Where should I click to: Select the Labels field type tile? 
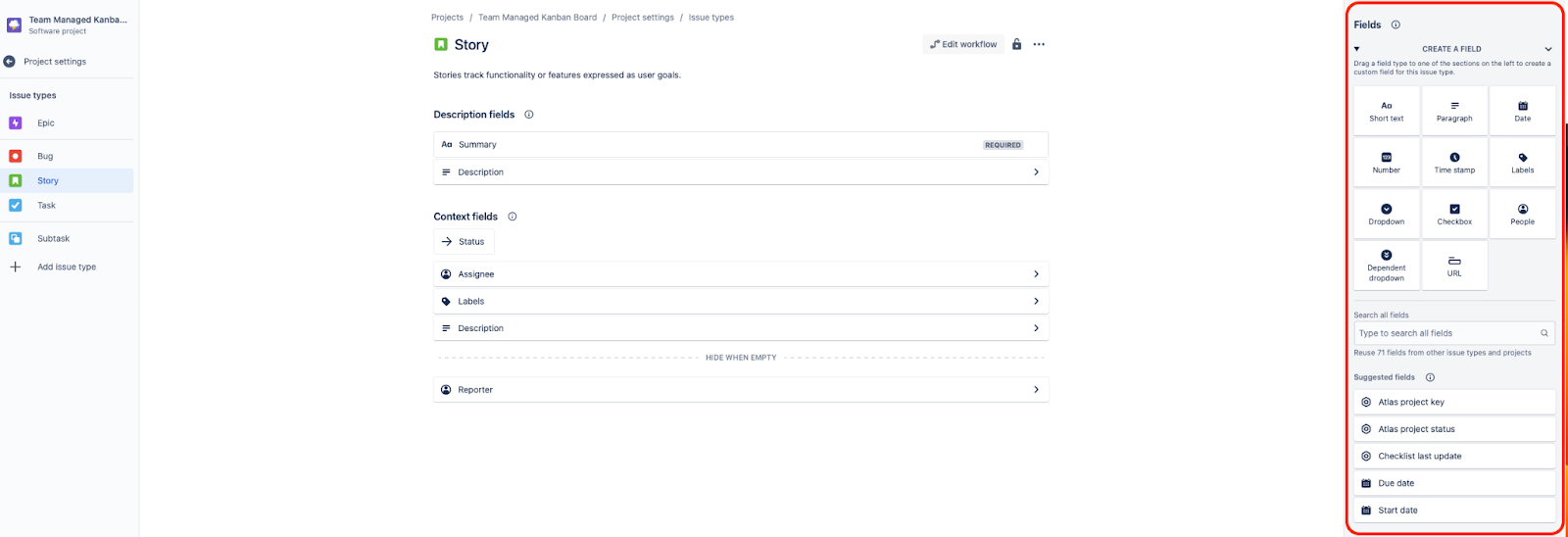click(x=1522, y=163)
